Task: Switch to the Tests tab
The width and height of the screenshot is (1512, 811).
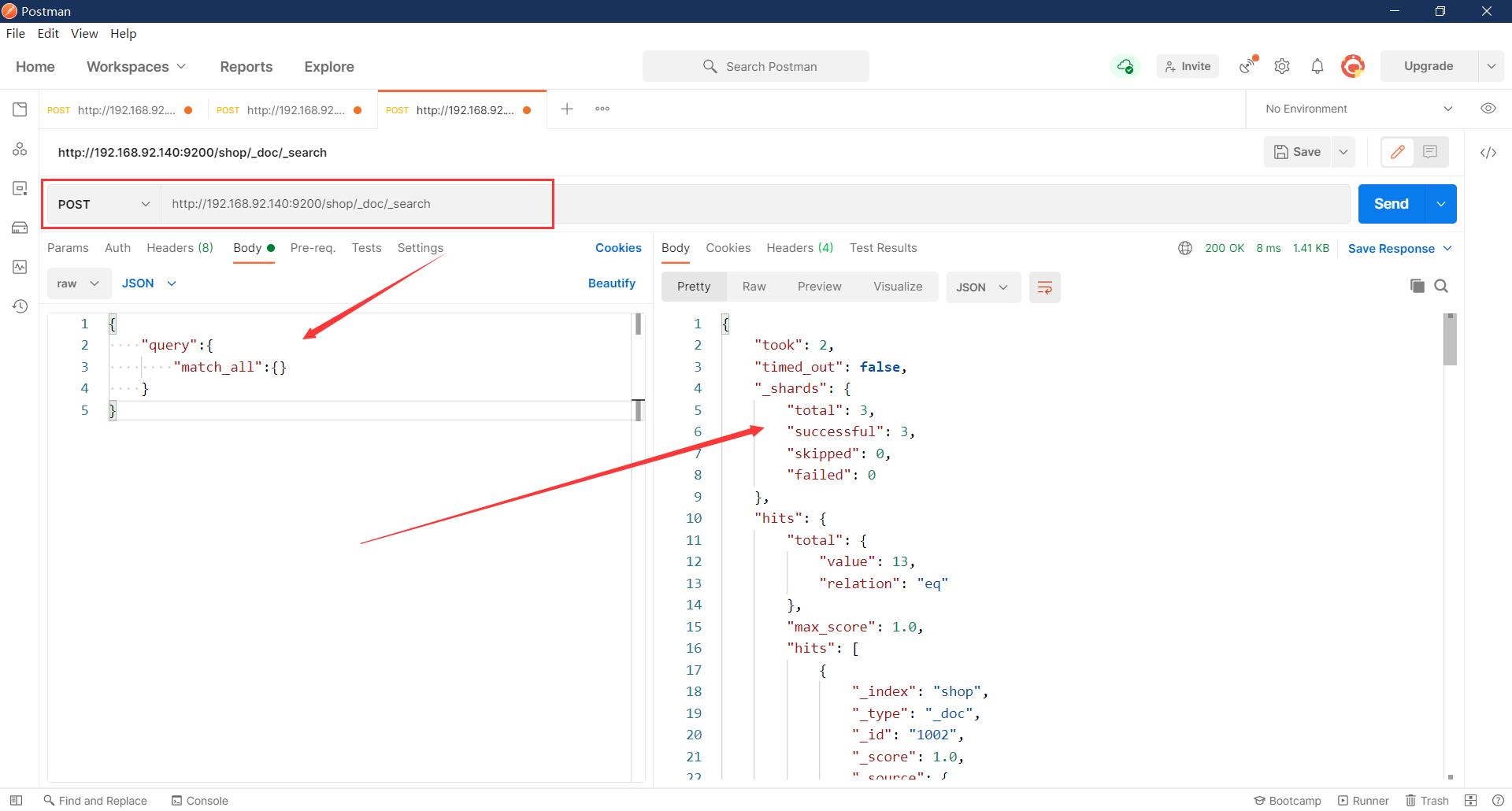Action: (366, 247)
